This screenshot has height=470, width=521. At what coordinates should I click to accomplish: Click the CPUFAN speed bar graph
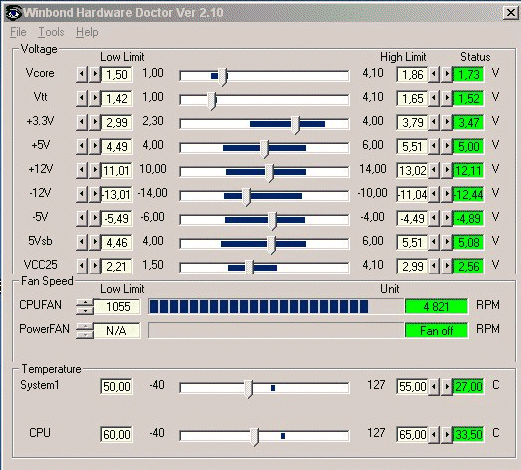pos(276,306)
